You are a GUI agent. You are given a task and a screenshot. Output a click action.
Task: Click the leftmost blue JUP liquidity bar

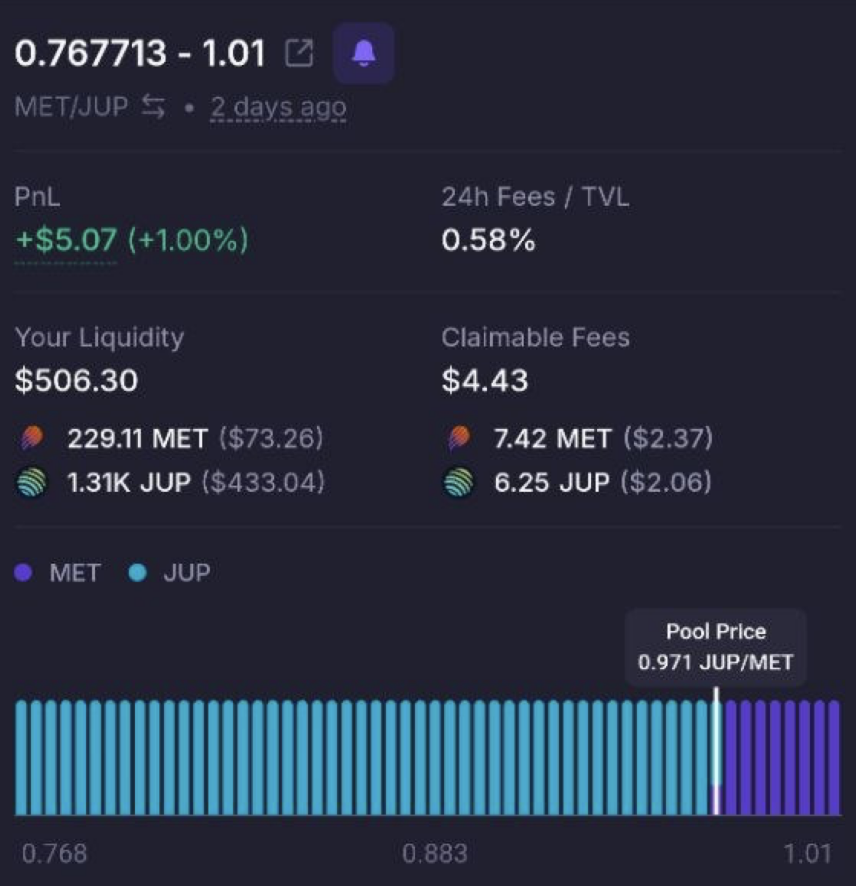click(21, 757)
